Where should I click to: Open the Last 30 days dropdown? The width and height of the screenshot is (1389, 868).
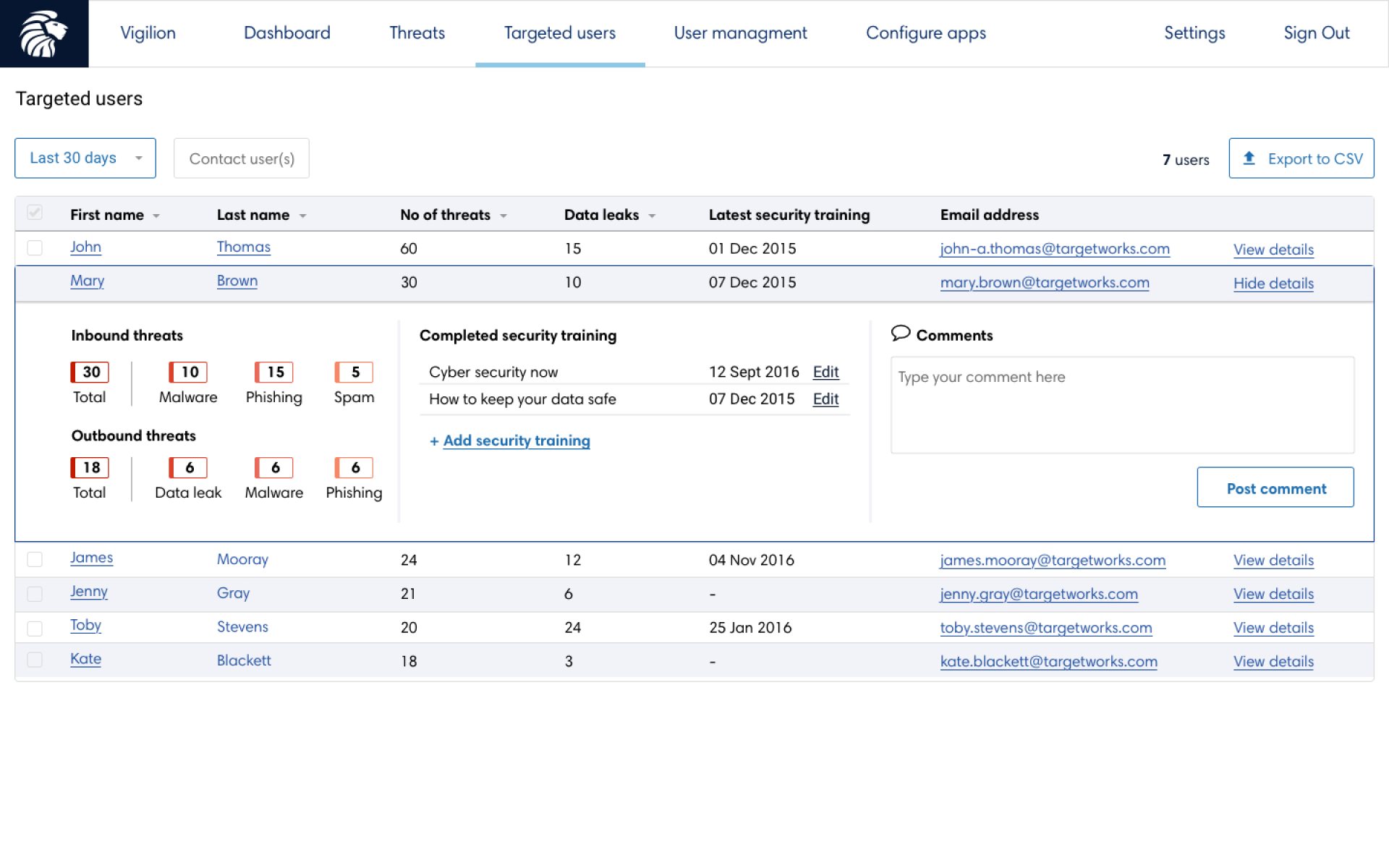point(85,158)
